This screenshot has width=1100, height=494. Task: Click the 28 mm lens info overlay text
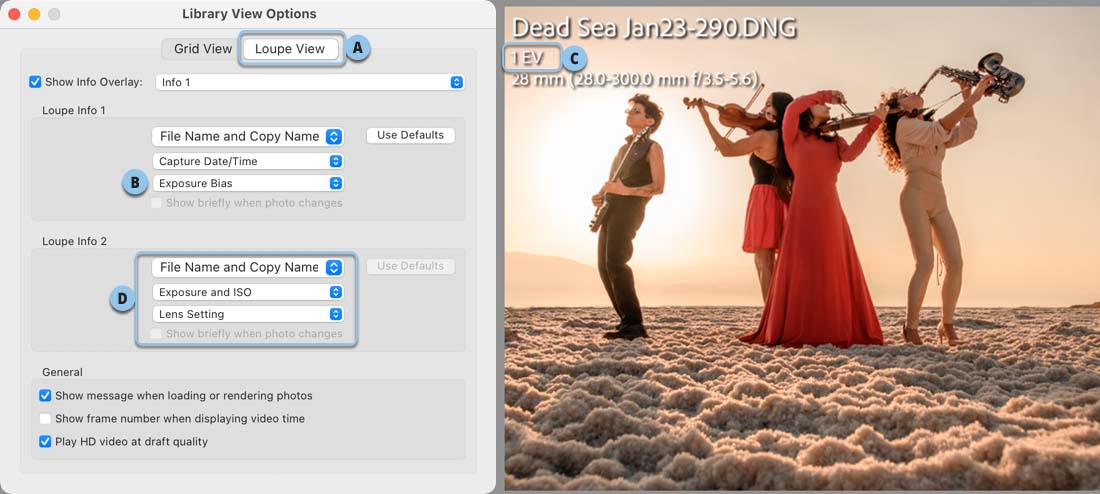tap(637, 79)
